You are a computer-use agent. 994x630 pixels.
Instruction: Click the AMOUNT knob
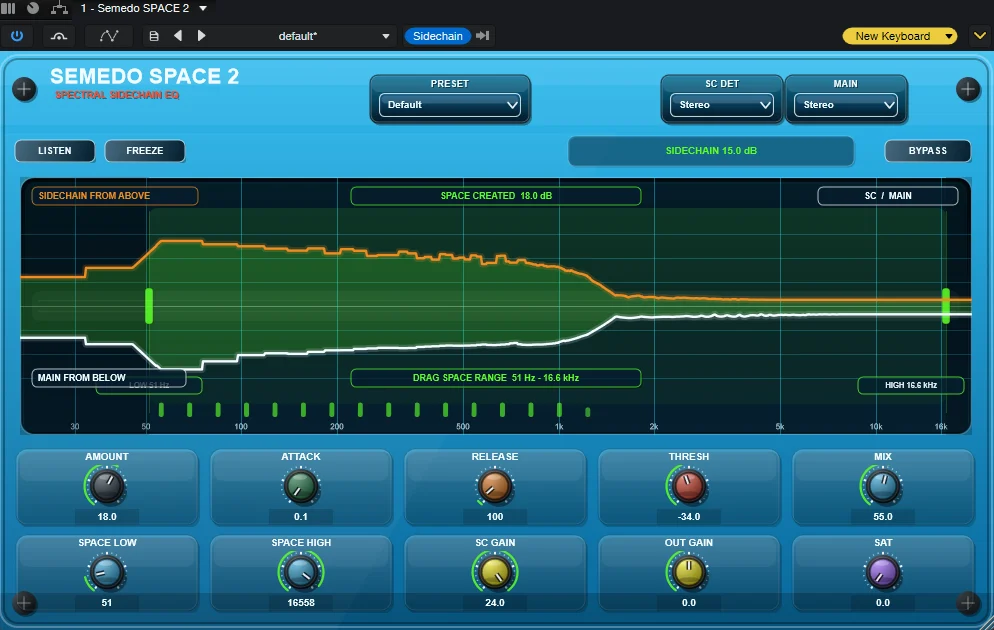(106, 486)
